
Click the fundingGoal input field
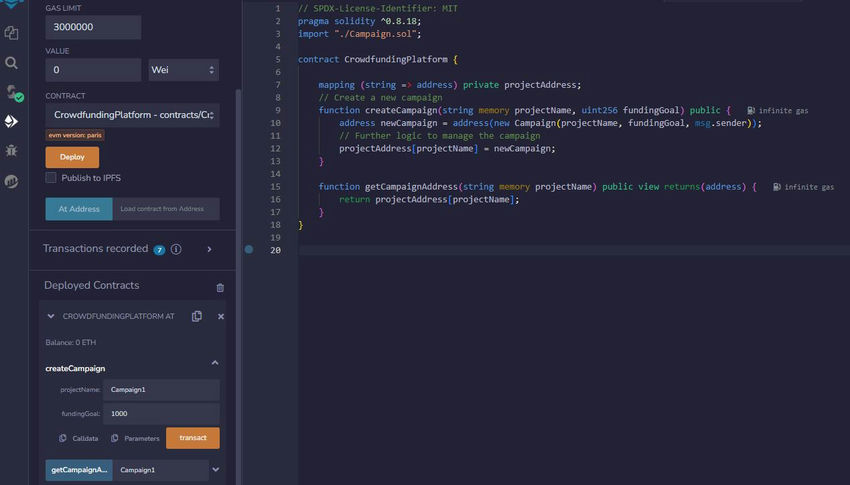pos(161,413)
